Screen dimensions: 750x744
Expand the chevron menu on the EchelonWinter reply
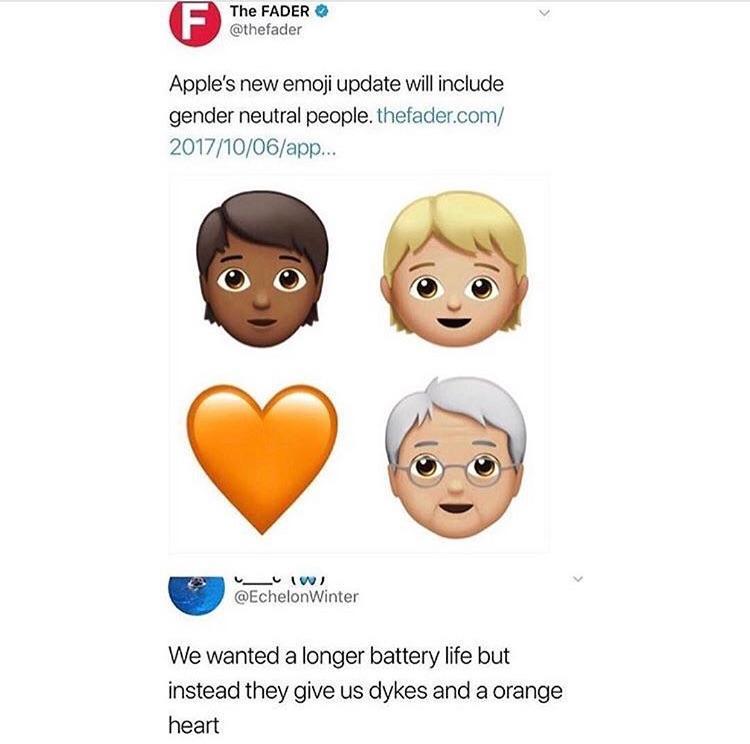[578, 579]
